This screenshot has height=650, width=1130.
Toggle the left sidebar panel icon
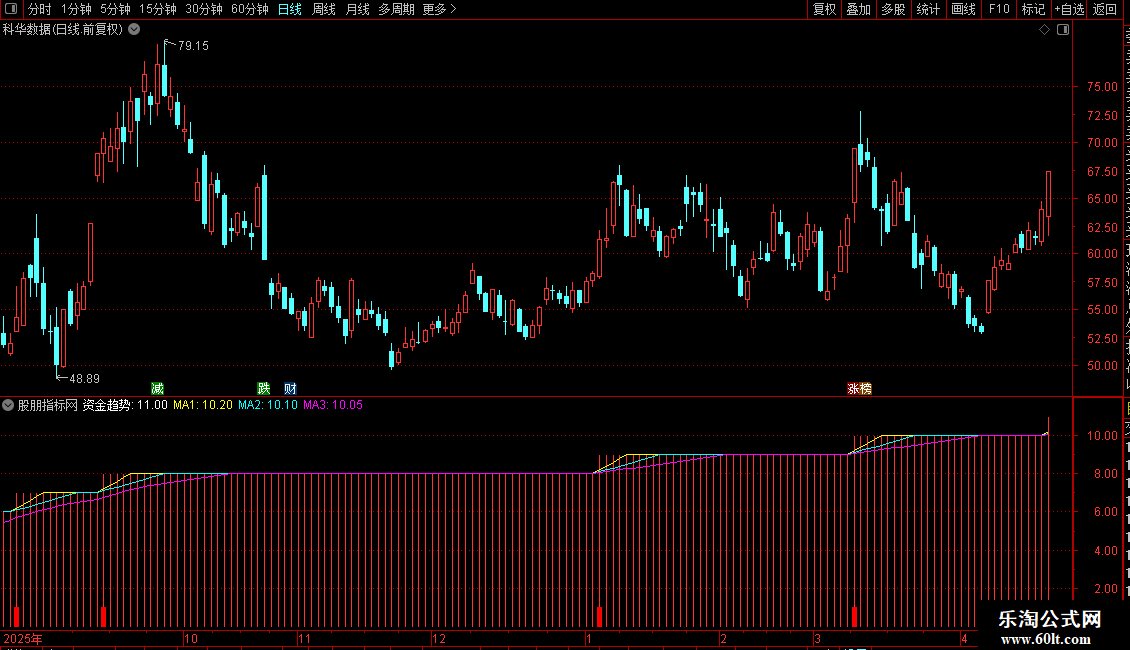point(11,9)
